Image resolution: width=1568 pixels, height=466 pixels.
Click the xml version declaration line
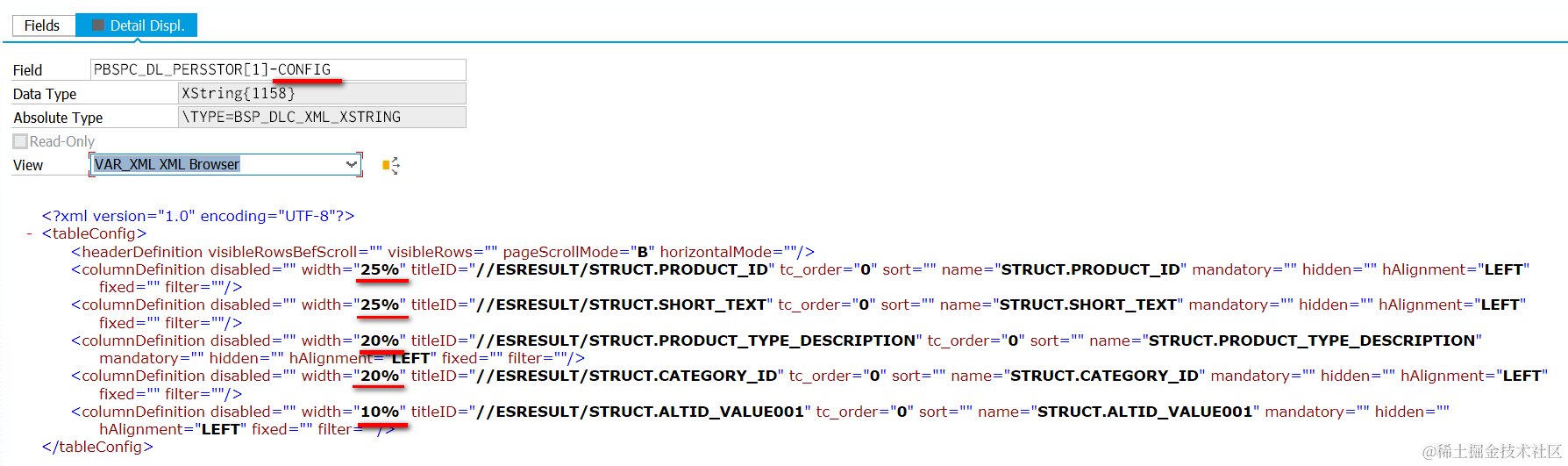point(198,216)
